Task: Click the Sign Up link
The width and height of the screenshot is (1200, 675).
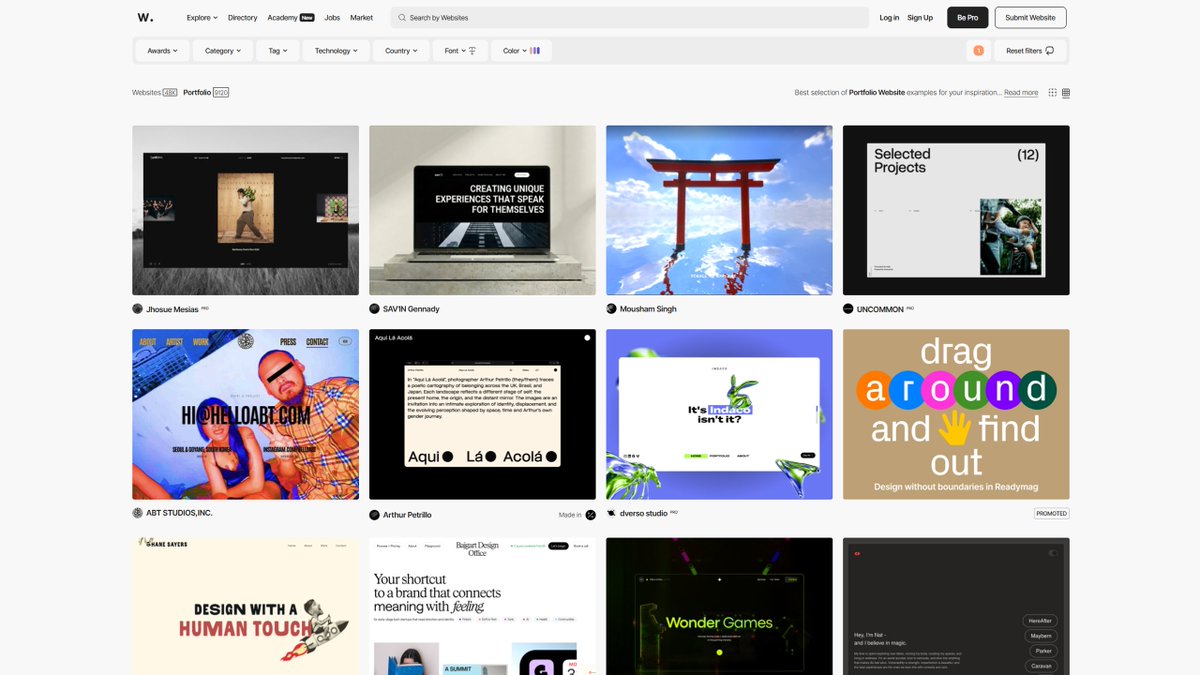Action: click(x=920, y=17)
